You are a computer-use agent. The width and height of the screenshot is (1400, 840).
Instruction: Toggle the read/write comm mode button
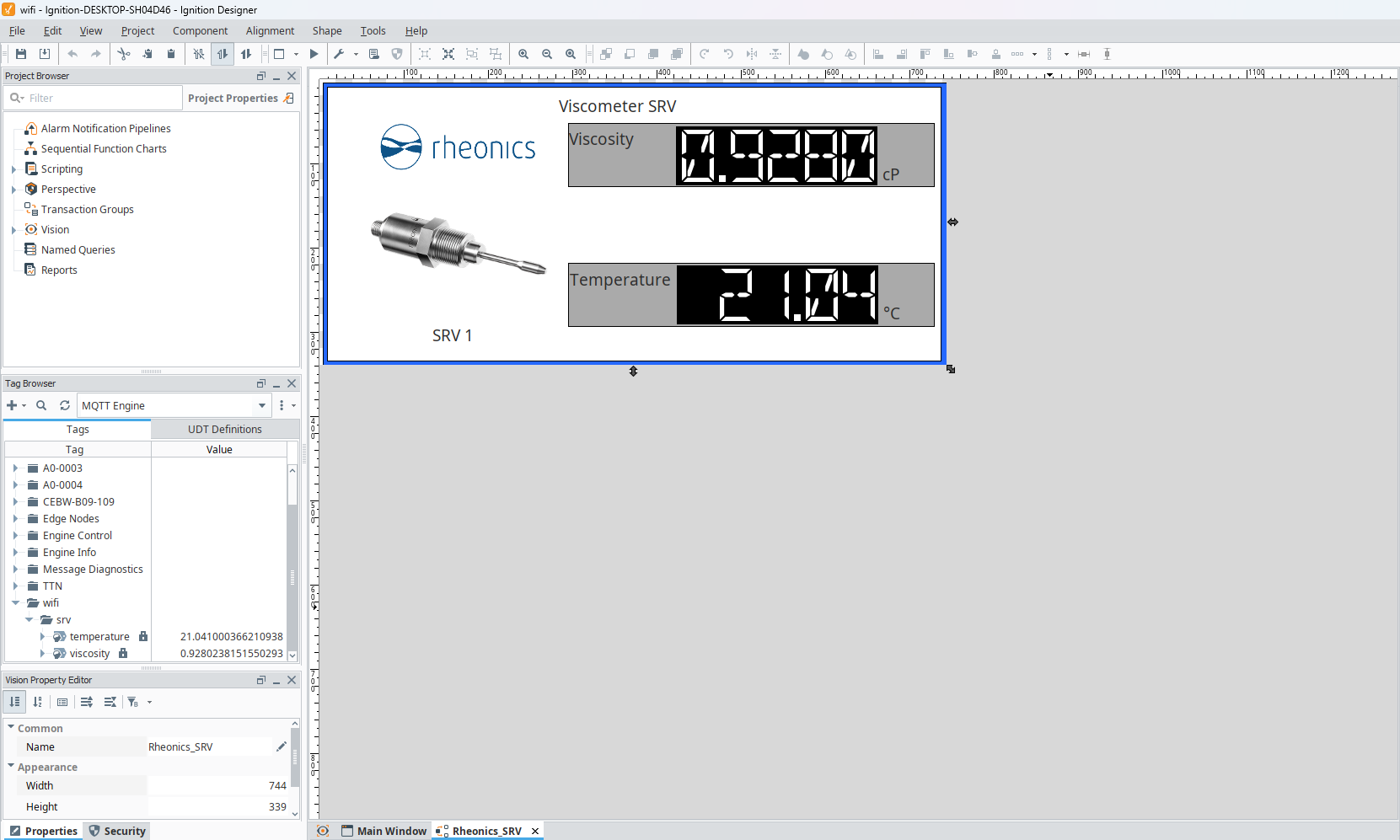point(246,54)
